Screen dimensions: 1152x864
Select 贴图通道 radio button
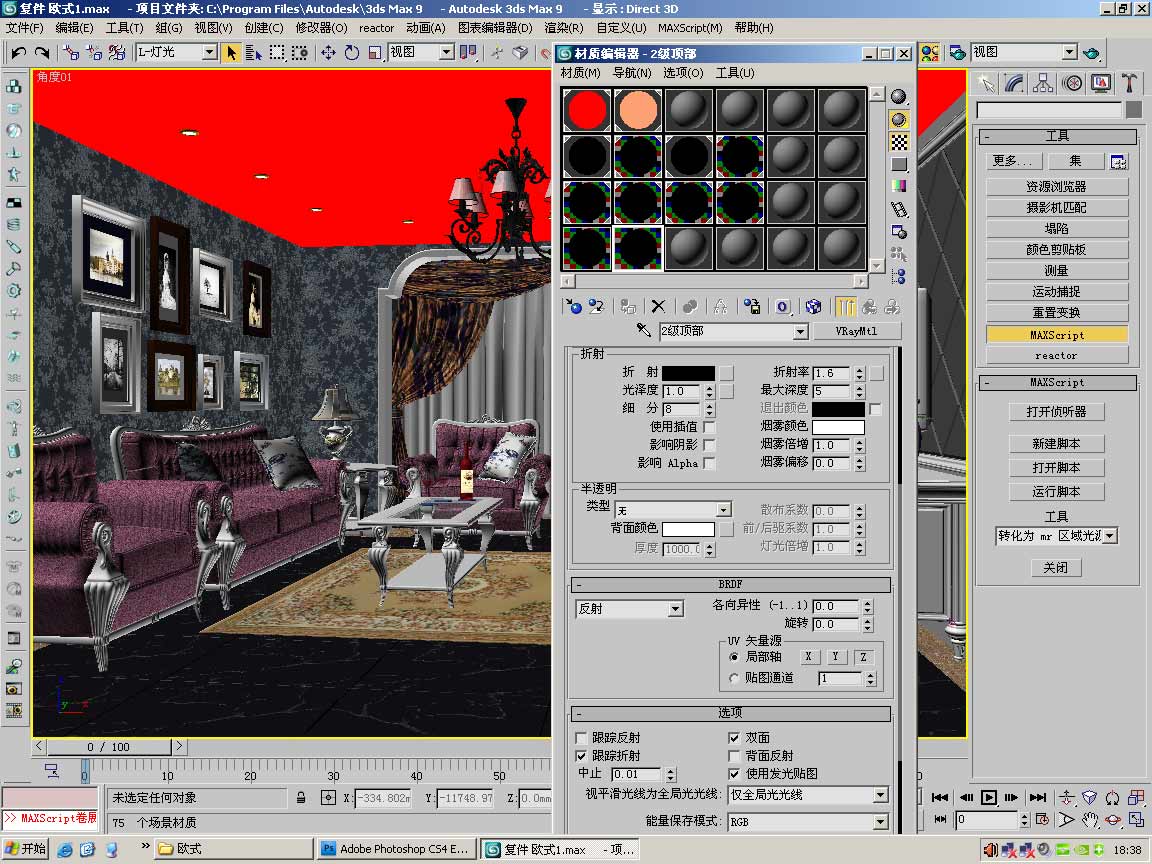tap(733, 678)
